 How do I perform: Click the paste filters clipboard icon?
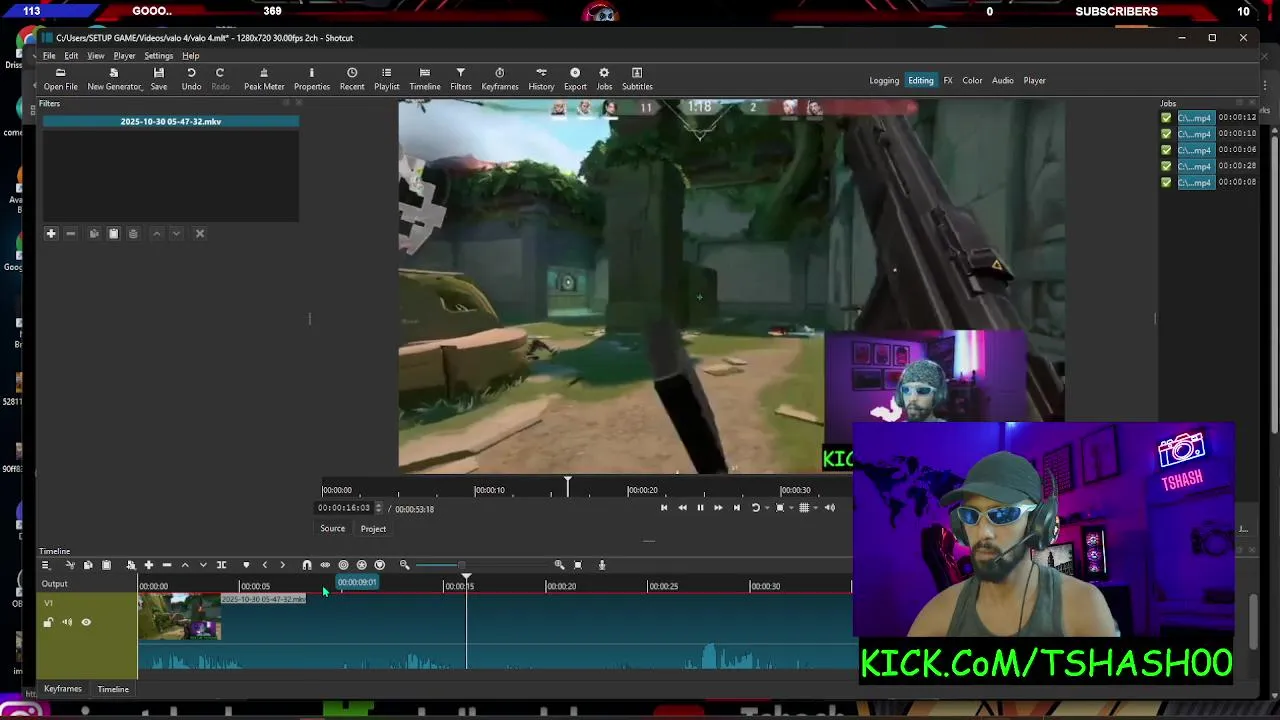(113, 233)
